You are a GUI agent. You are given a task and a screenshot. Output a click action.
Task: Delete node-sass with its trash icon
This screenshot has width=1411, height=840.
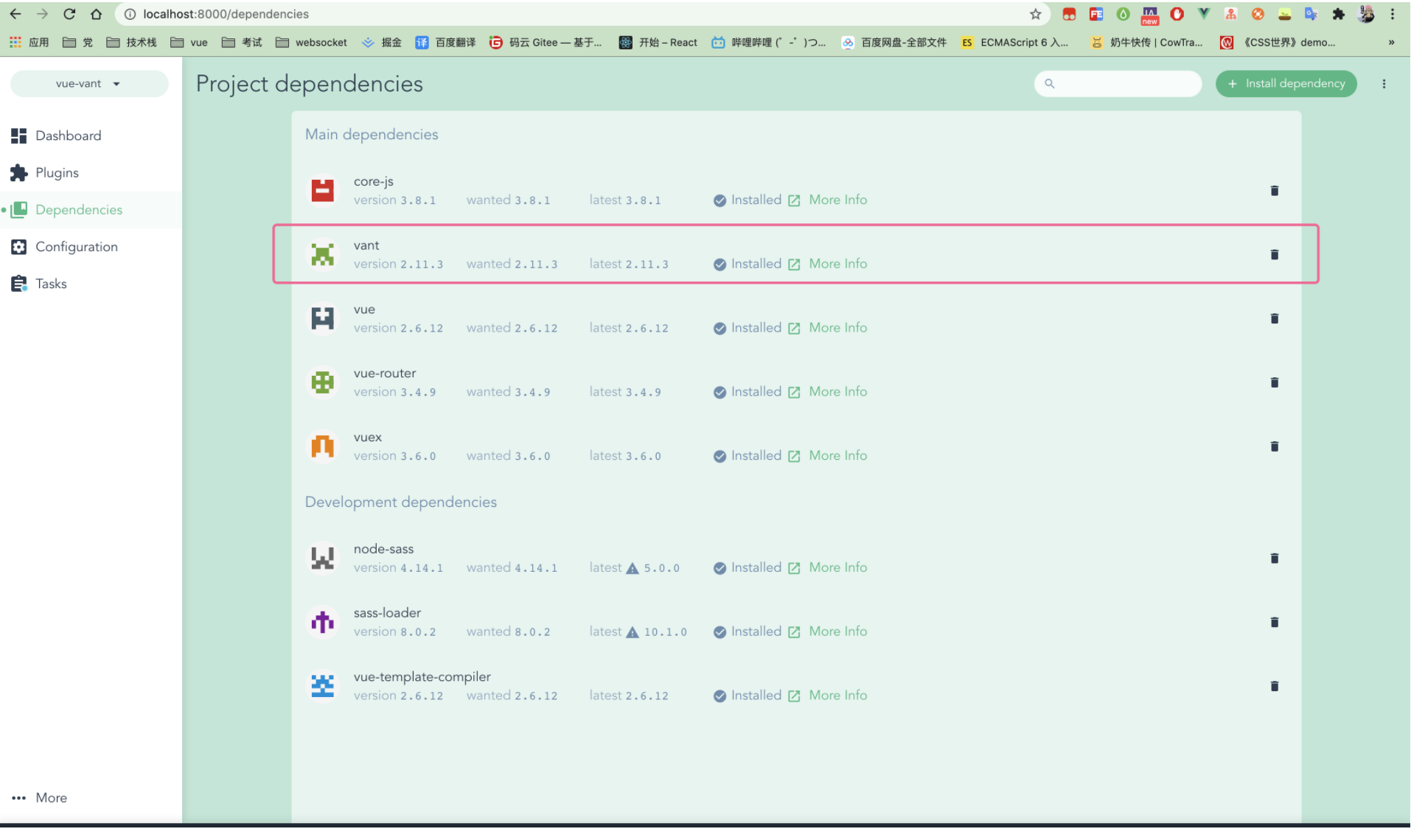click(1274, 559)
